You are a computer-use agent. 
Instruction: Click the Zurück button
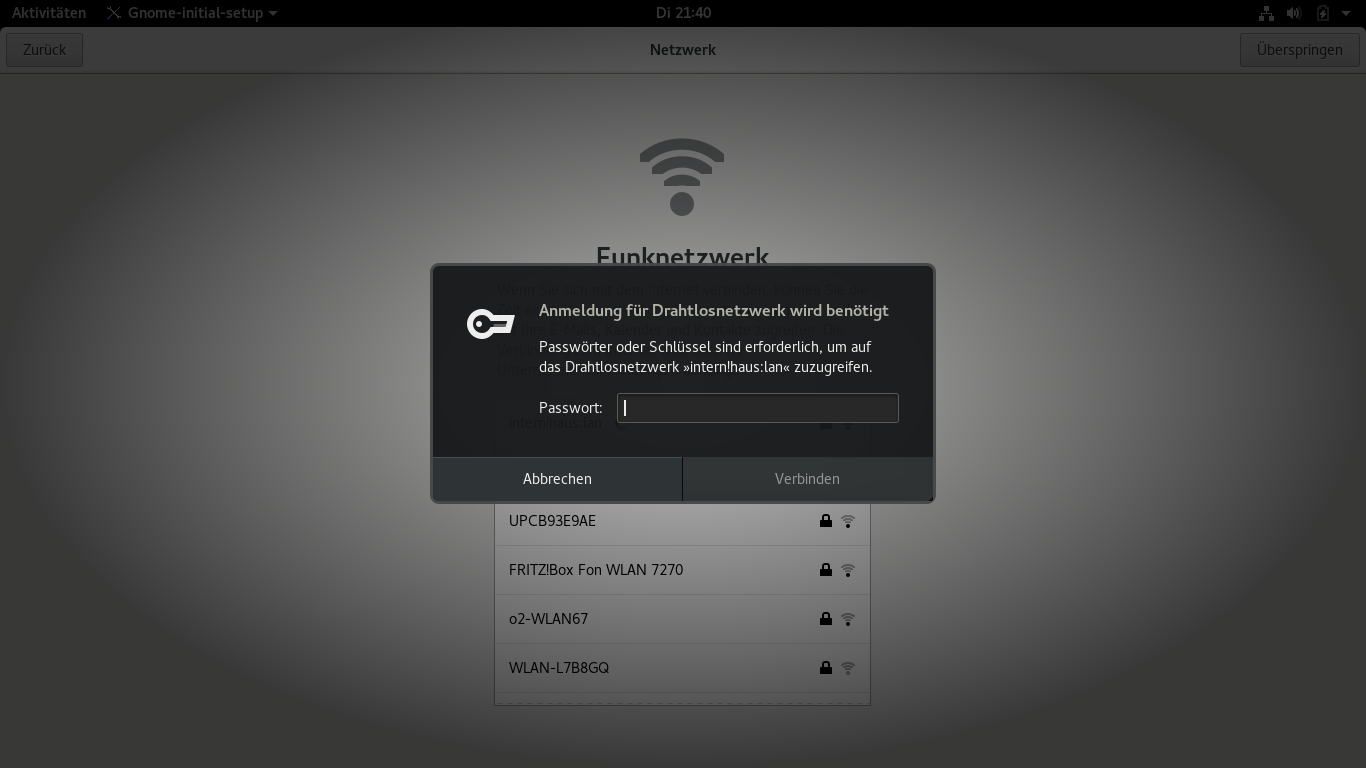click(x=44, y=50)
